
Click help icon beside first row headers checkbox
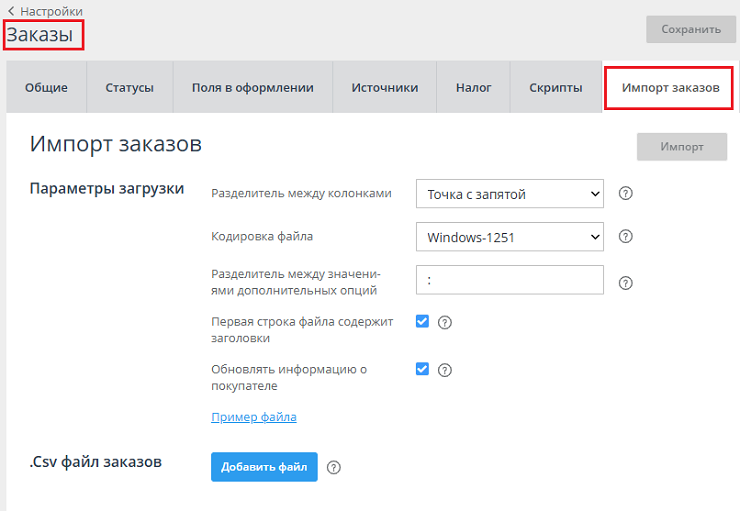click(x=446, y=322)
